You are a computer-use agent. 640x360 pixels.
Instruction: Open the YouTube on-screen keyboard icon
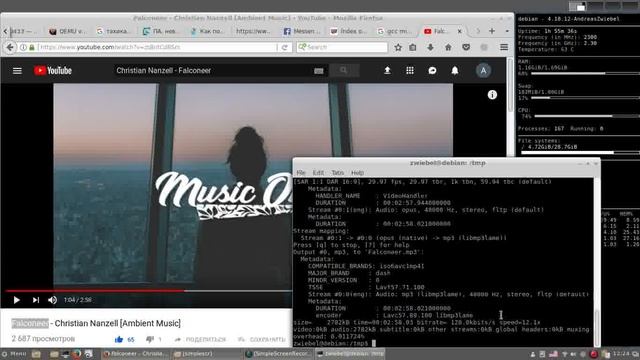pos(319,71)
